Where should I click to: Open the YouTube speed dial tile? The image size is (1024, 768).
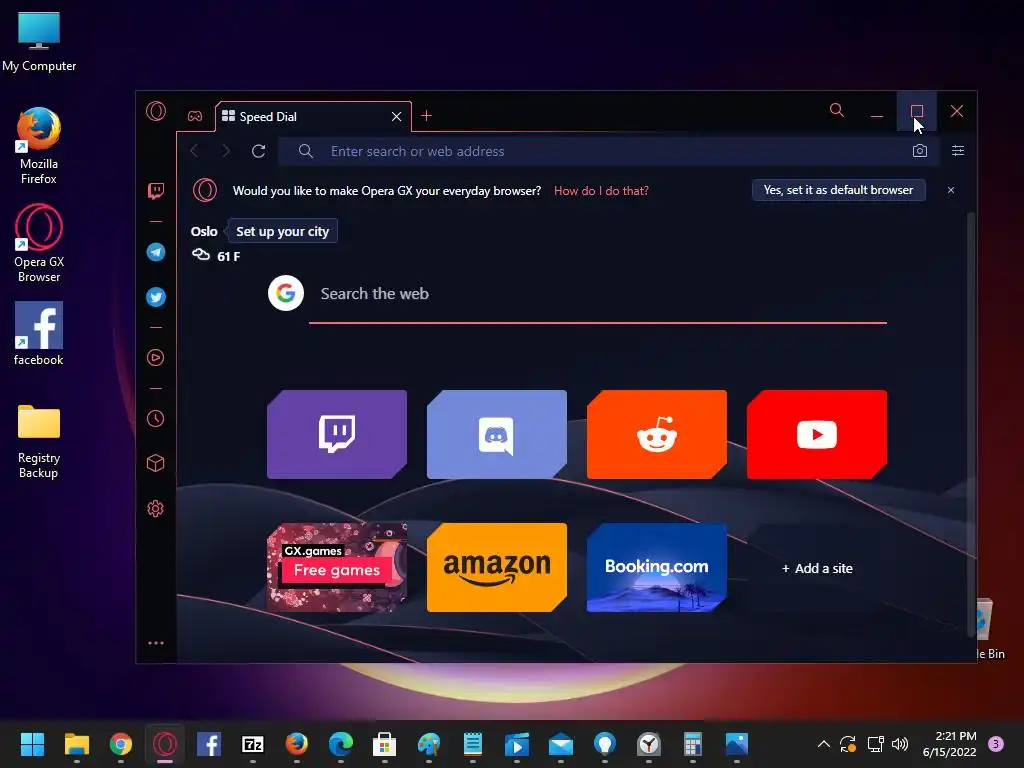point(817,434)
